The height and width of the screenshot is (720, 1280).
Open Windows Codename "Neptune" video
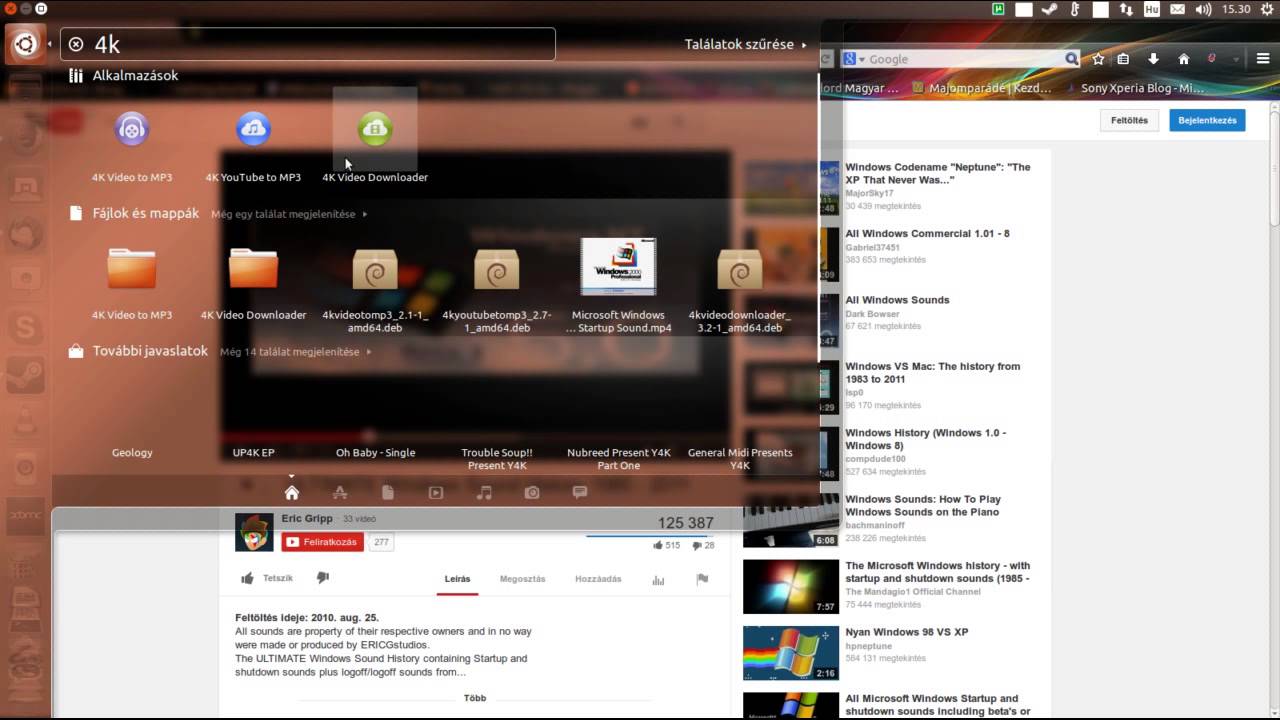937,173
